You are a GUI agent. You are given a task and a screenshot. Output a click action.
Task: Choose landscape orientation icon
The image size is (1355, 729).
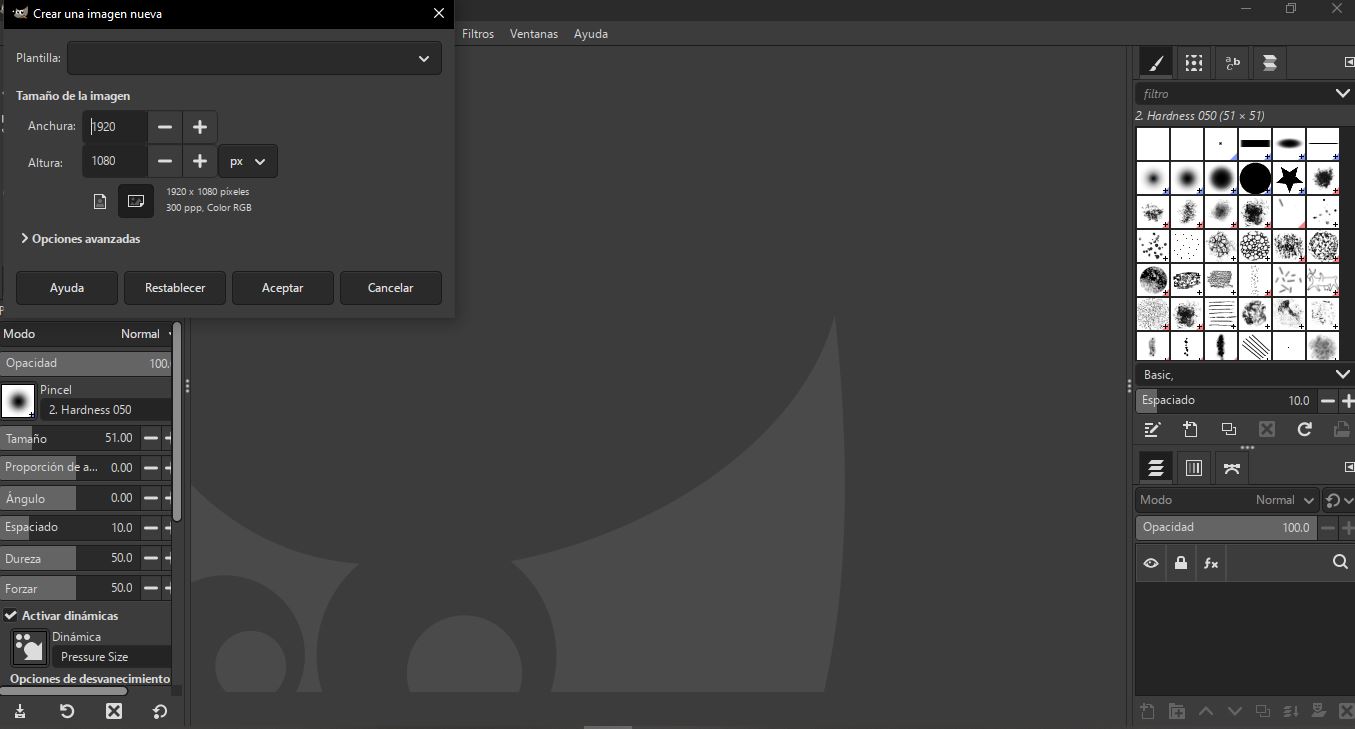(136, 201)
